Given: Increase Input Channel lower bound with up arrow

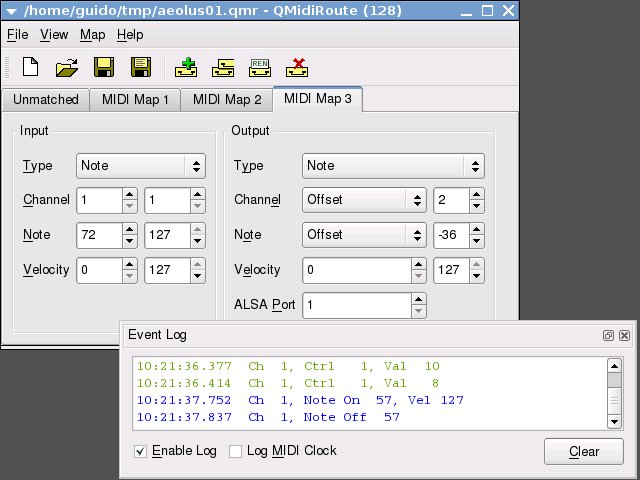Looking at the screenshot, I should click(x=130, y=194).
